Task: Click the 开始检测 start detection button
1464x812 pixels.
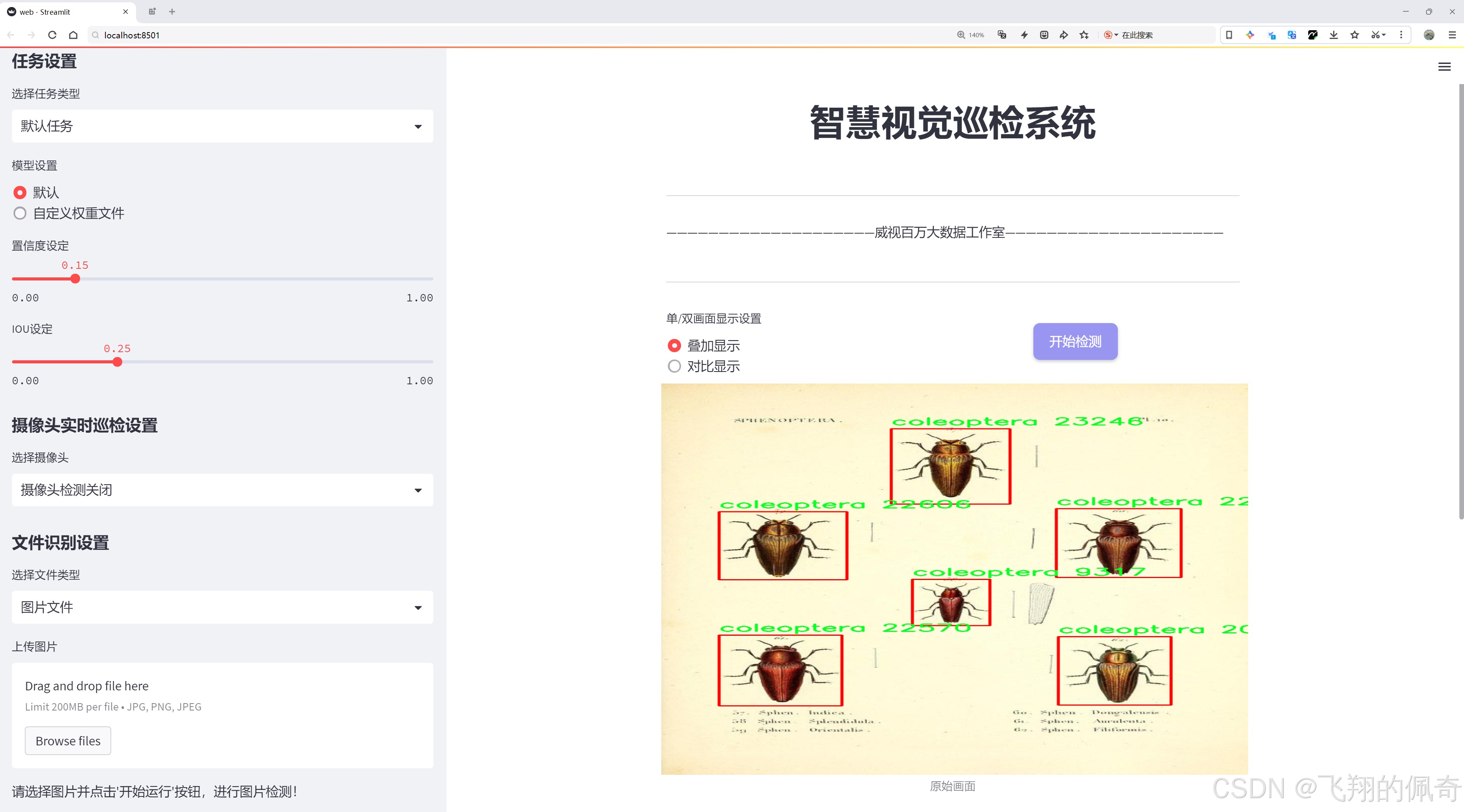Action: (1075, 341)
